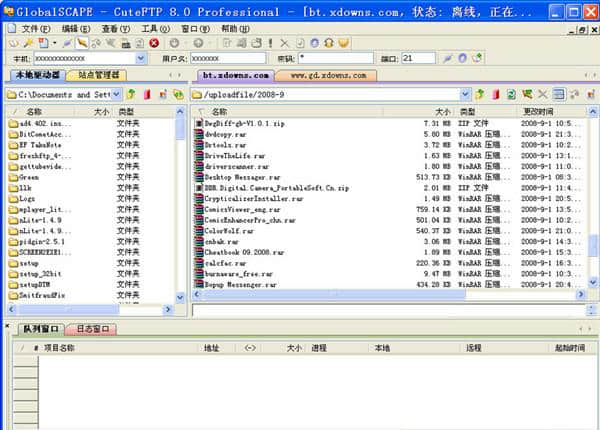Screen dimensions: 600x430
Task: Expand the remote path /uploadfile/2008-9 dropdown
Action: tap(465, 94)
